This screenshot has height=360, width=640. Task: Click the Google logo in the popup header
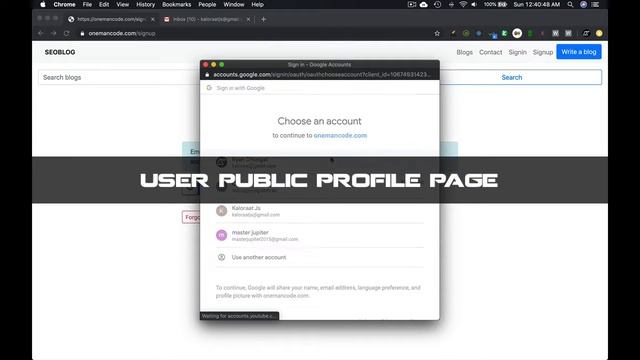pyautogui.click(x=209, y=88)
